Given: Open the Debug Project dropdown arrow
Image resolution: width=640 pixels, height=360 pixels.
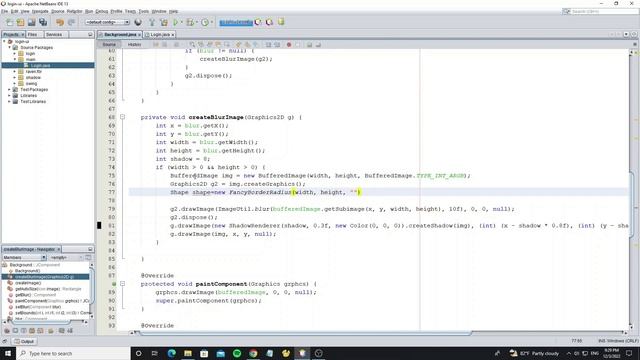Looking at the screenshot, I should pyautogui.click(x=196, y=22).
